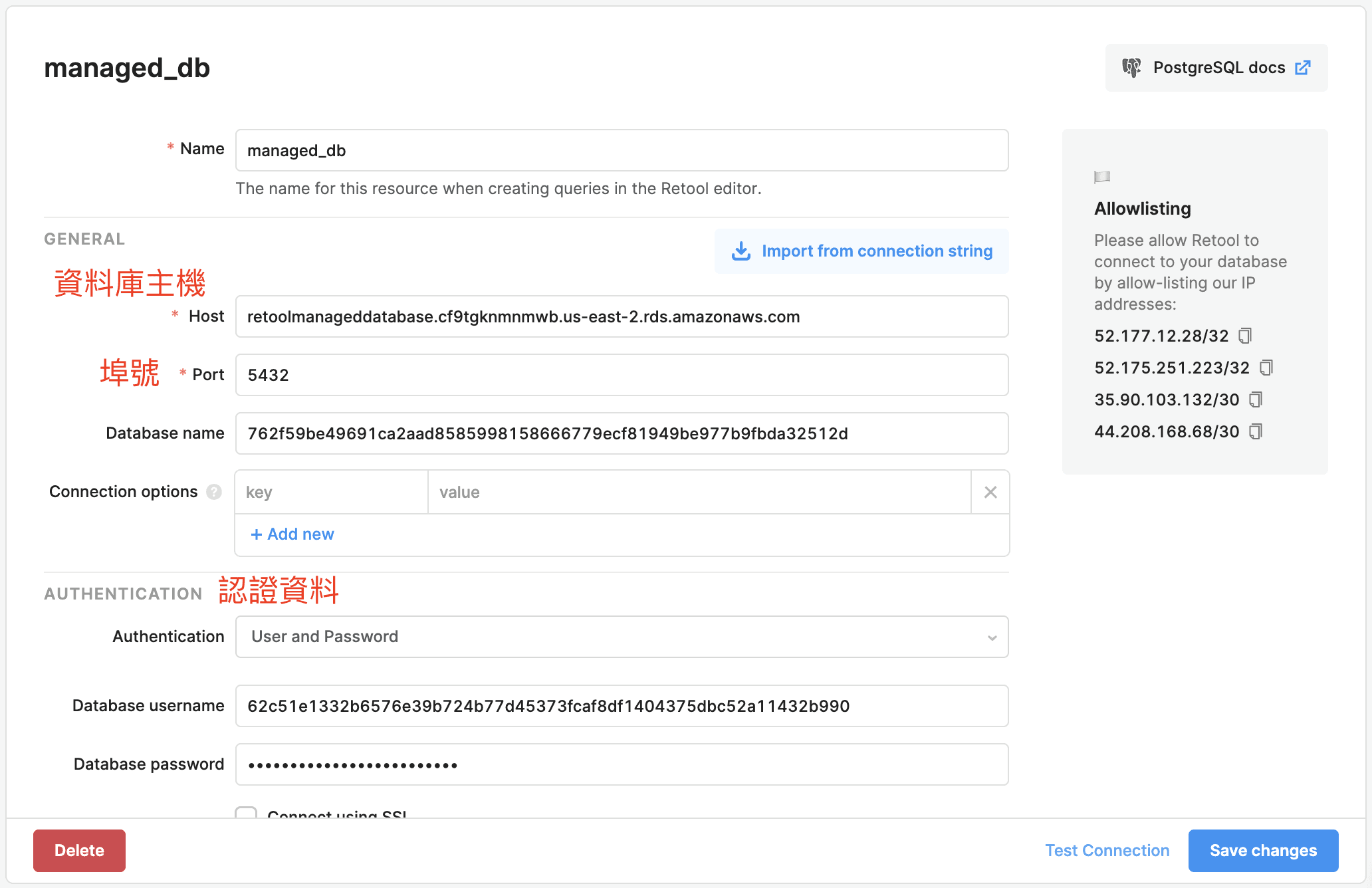Click the Allowlisting heading
This screenshot has width=1372, height=888.
1143,209
